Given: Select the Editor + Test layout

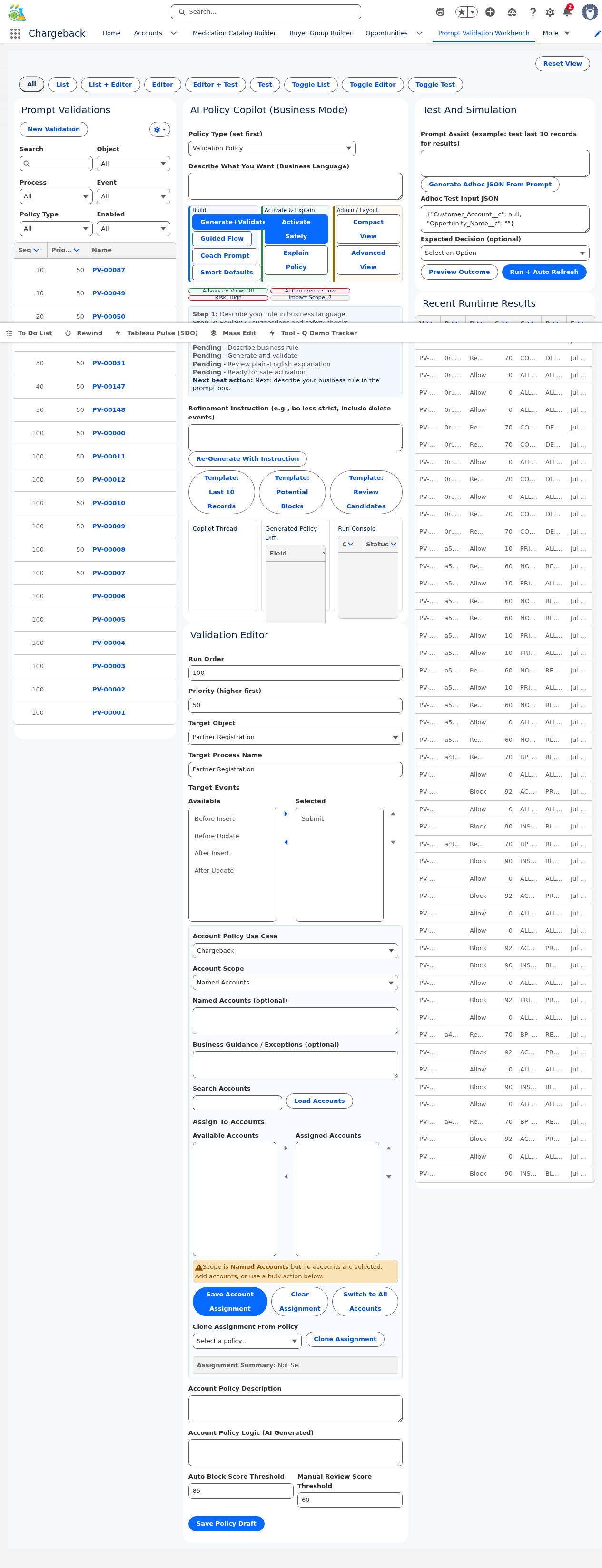Looking at the screenshot, I should click(x=216, y=85).
